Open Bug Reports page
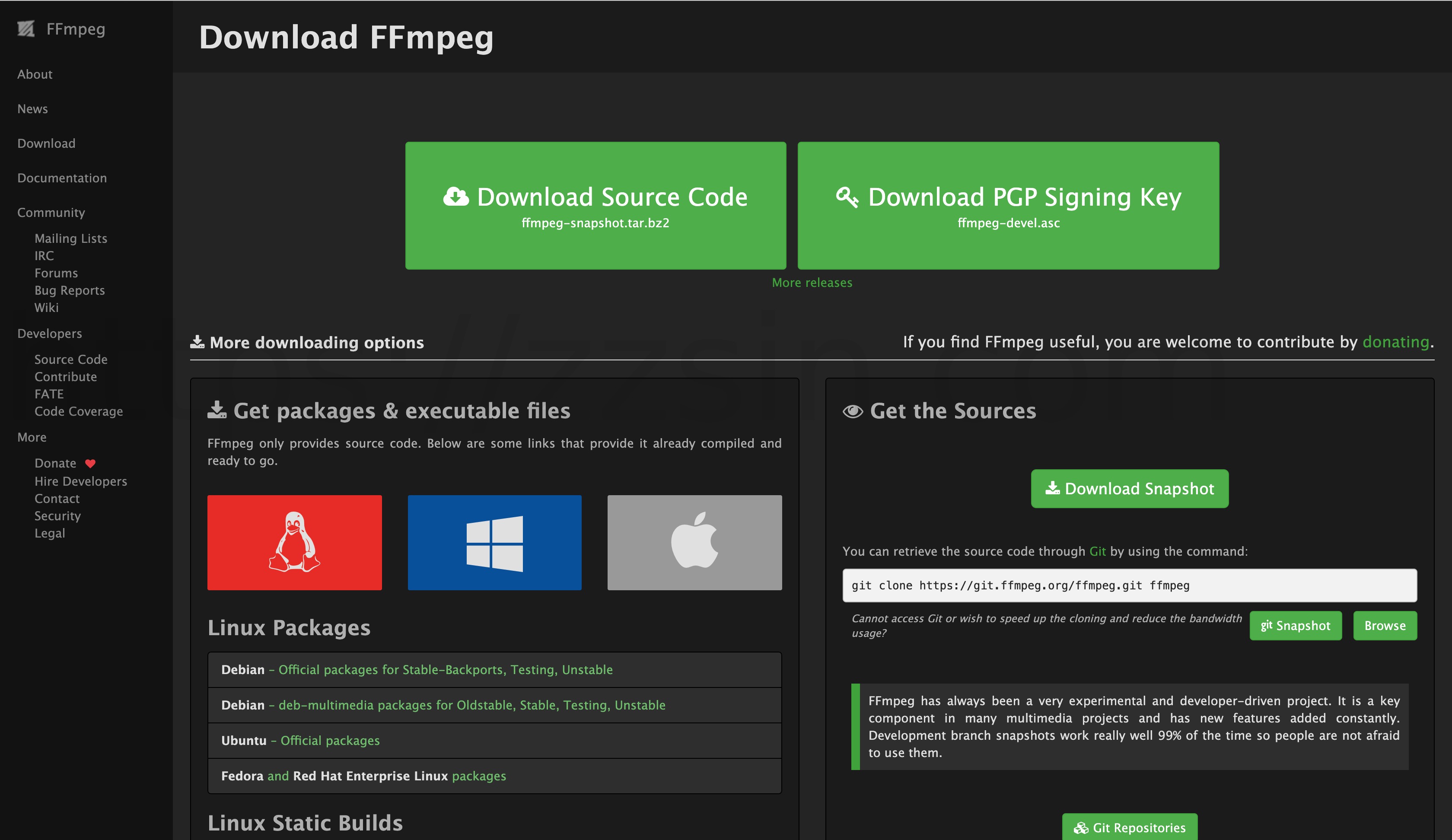This screenshot has height=840, width=1452. tap(70, 290)
